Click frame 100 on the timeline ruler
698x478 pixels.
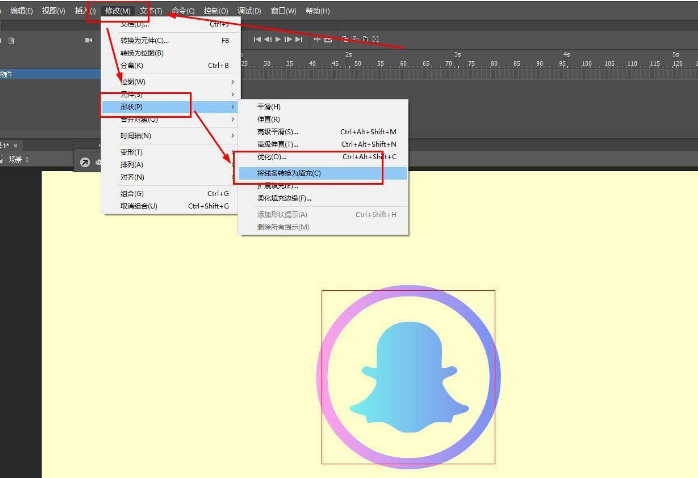(x=587, y=64)
